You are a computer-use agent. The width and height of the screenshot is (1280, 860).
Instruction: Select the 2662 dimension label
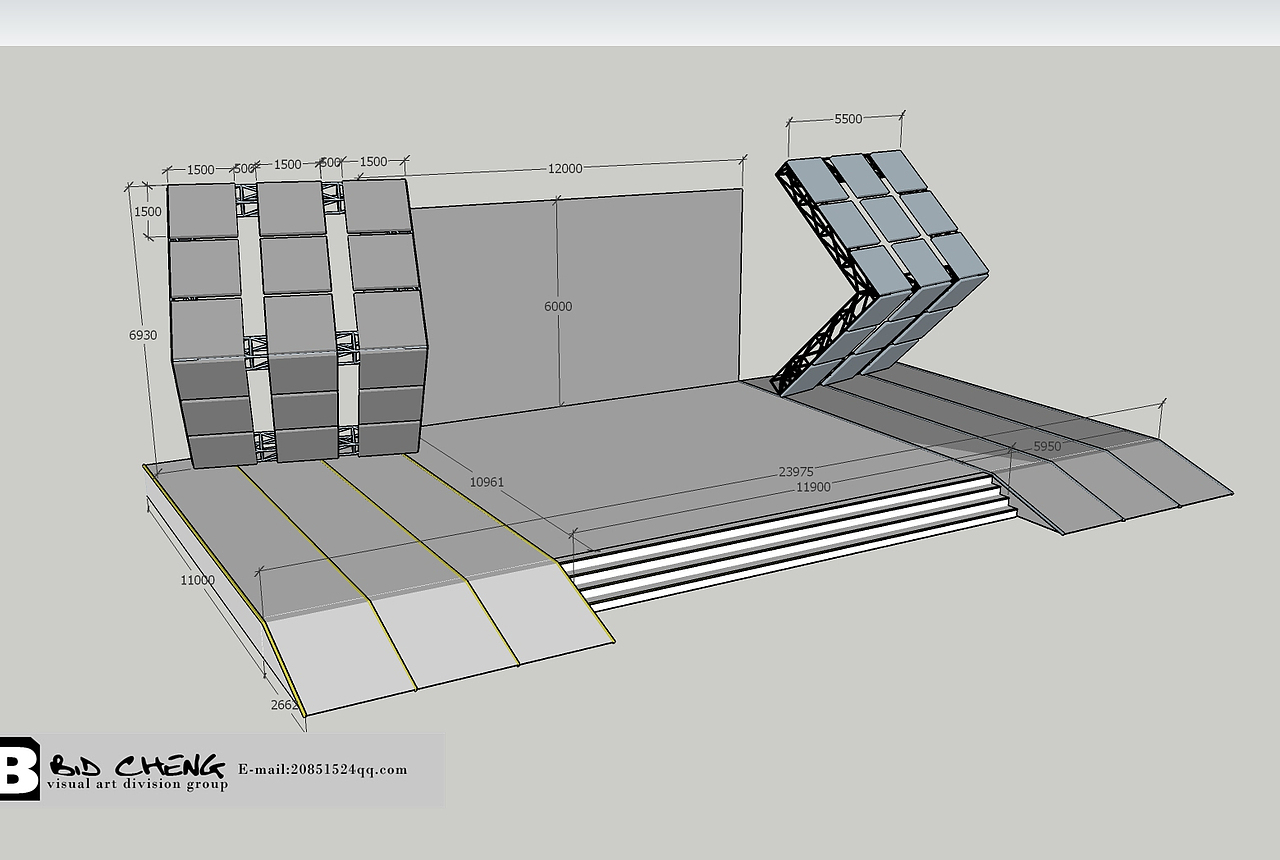coord(285,705)
